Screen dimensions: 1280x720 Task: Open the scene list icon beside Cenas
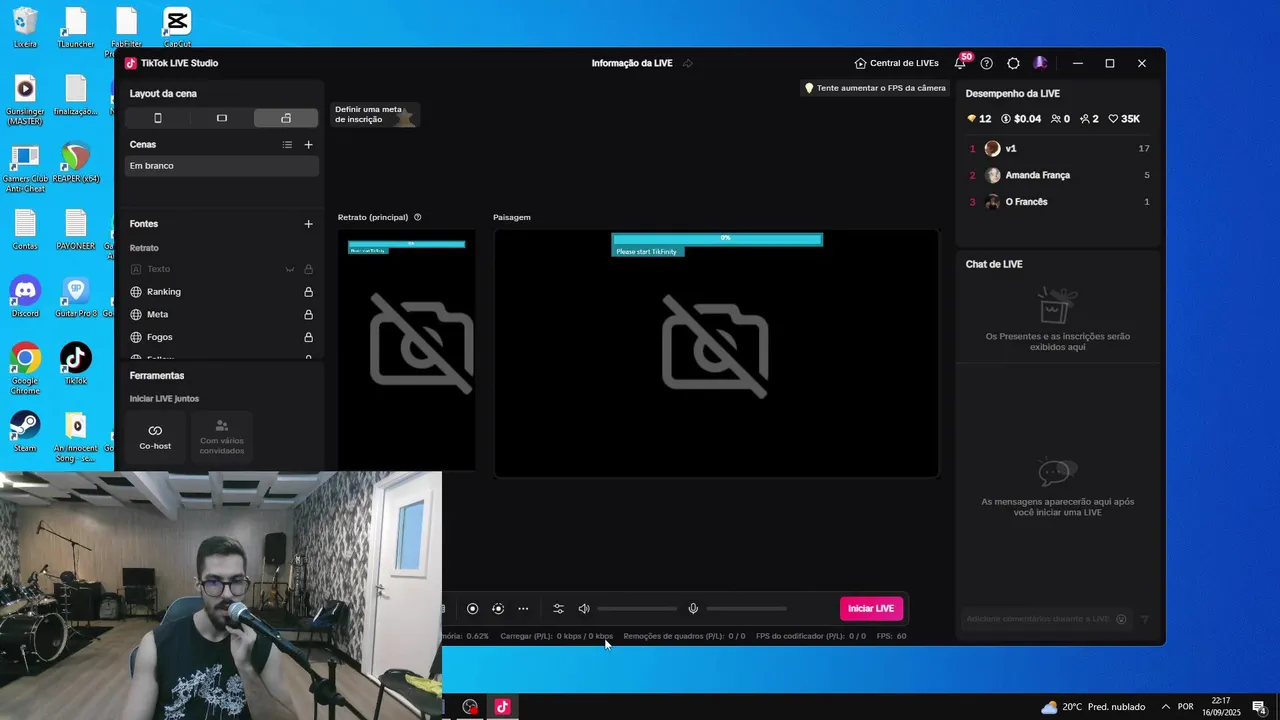tap(287, 145)
